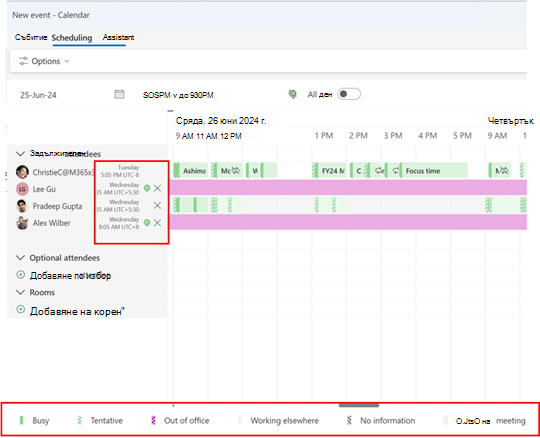Image resolution: width=540 pixels, height=438 pixels.
Task: Click ChristieC's profile avatar
Action: (22, 172)
